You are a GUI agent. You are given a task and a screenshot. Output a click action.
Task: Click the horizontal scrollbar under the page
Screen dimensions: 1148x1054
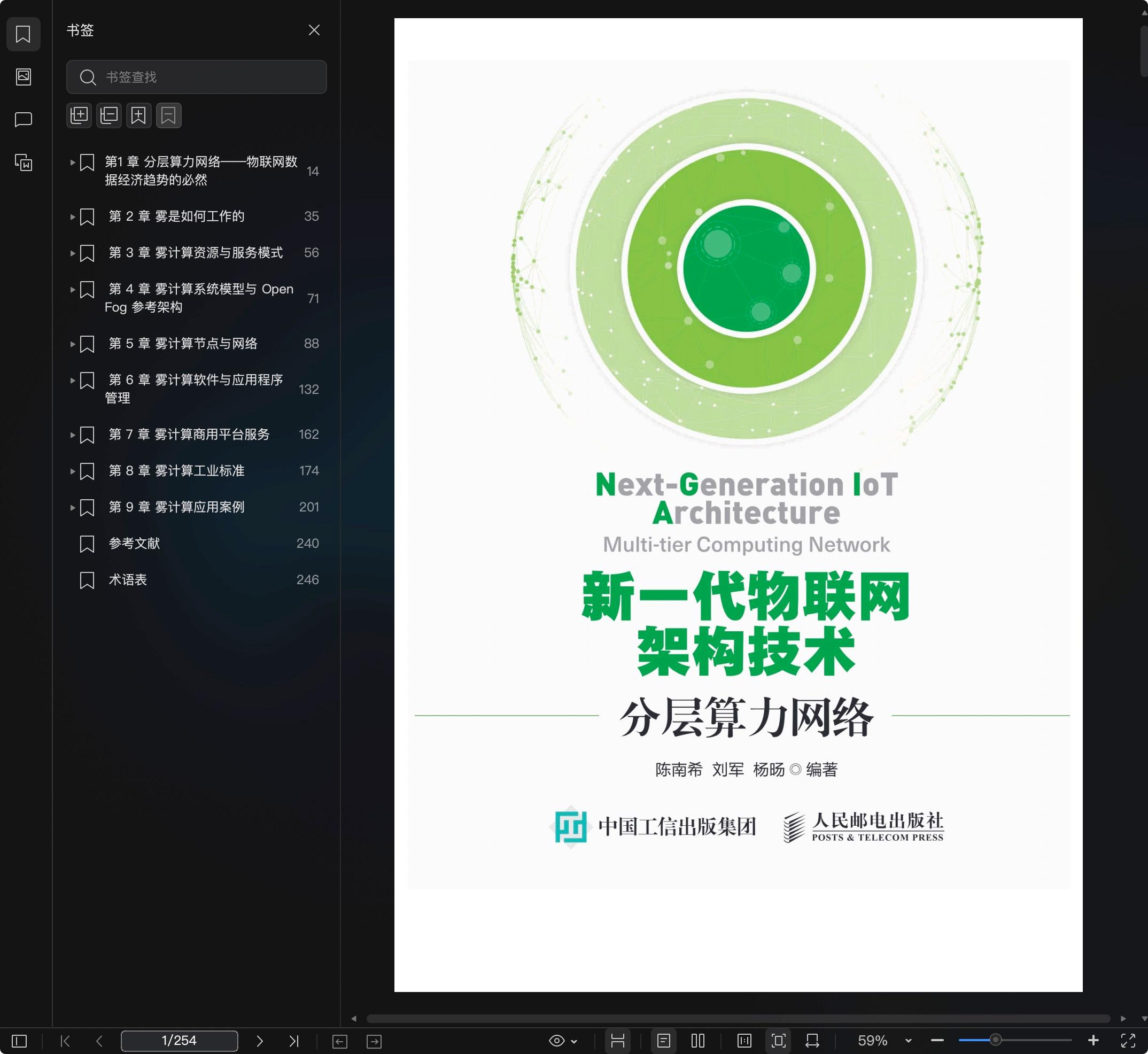(738, 1019)
